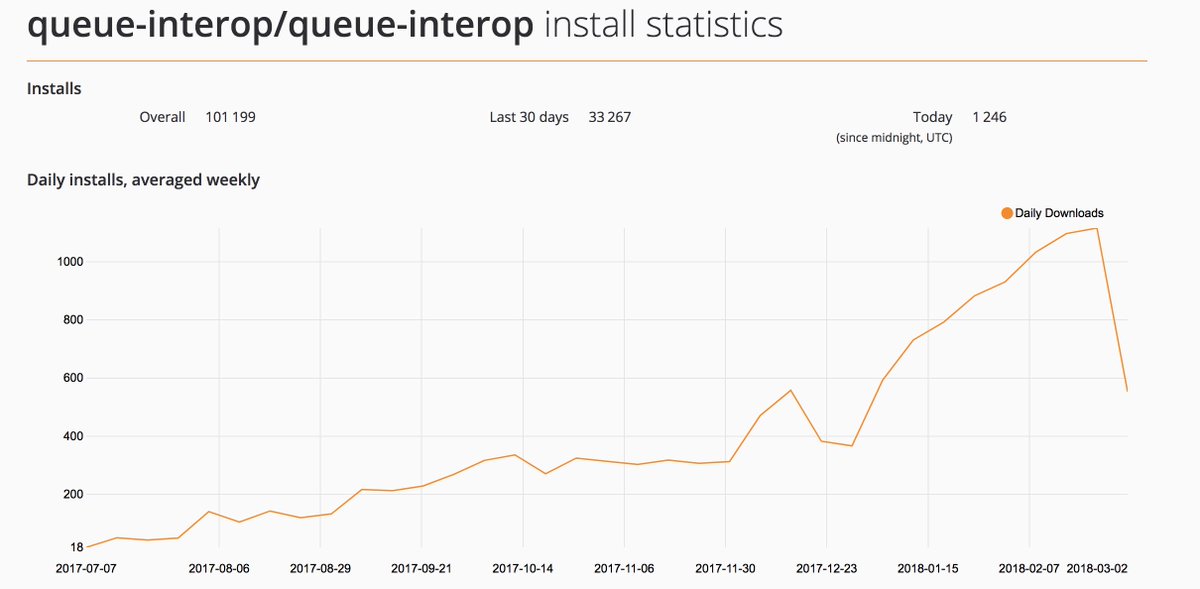Click the 200 y-axis label
The image size is (1200, 589).
click(x=71, y=494)
